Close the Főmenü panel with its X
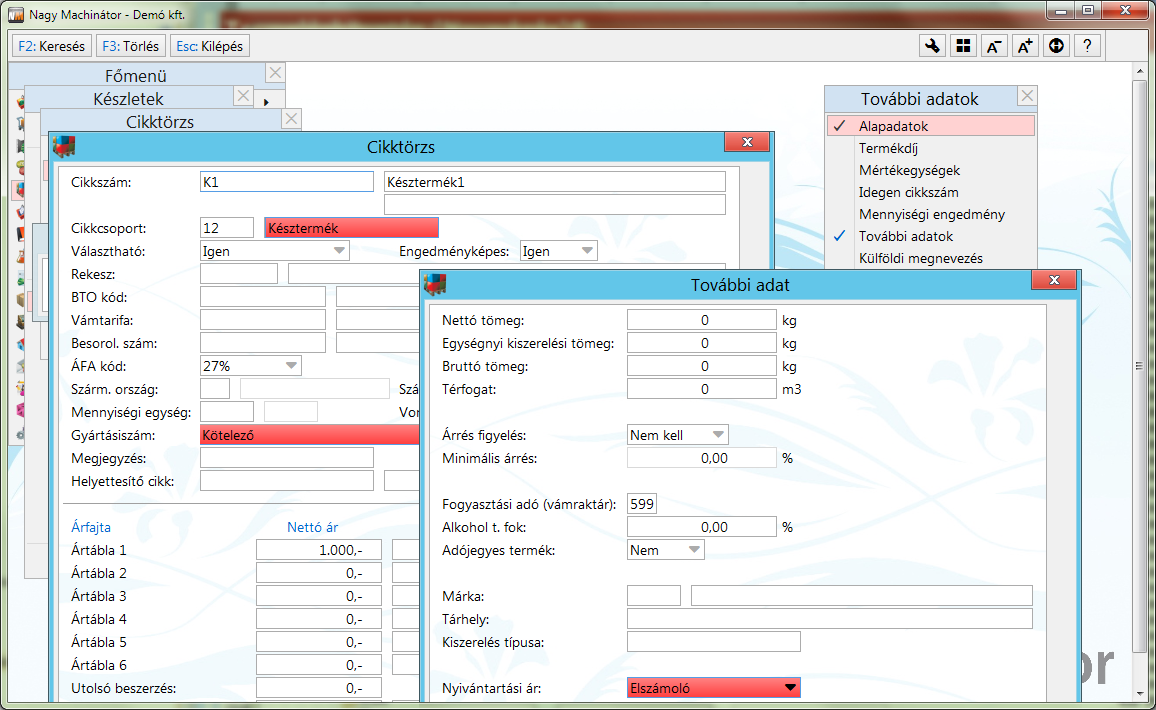This screenshot has width=1156, height=710. coord(276,73)
